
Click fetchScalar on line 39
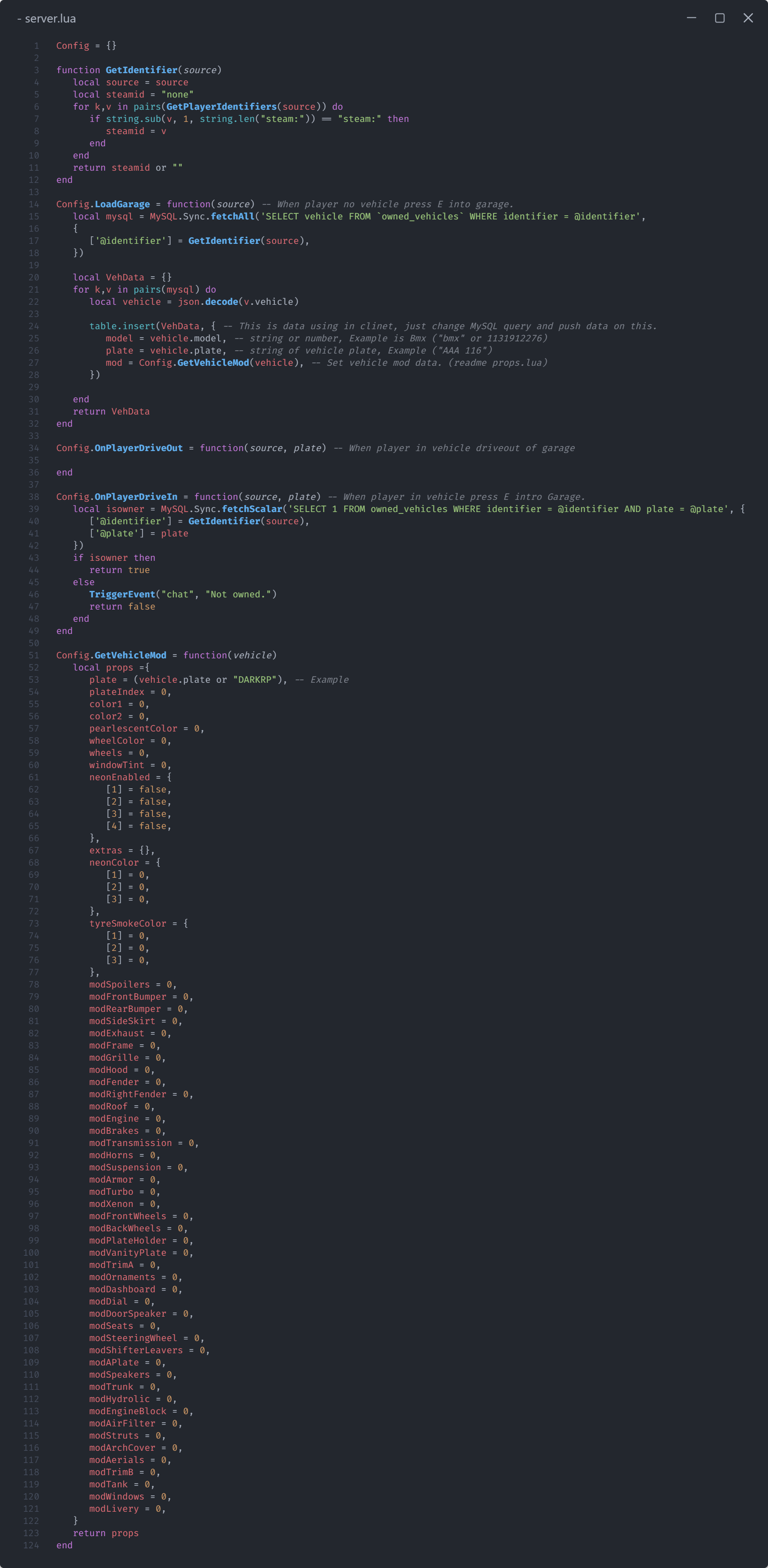[x=252, y=509]
